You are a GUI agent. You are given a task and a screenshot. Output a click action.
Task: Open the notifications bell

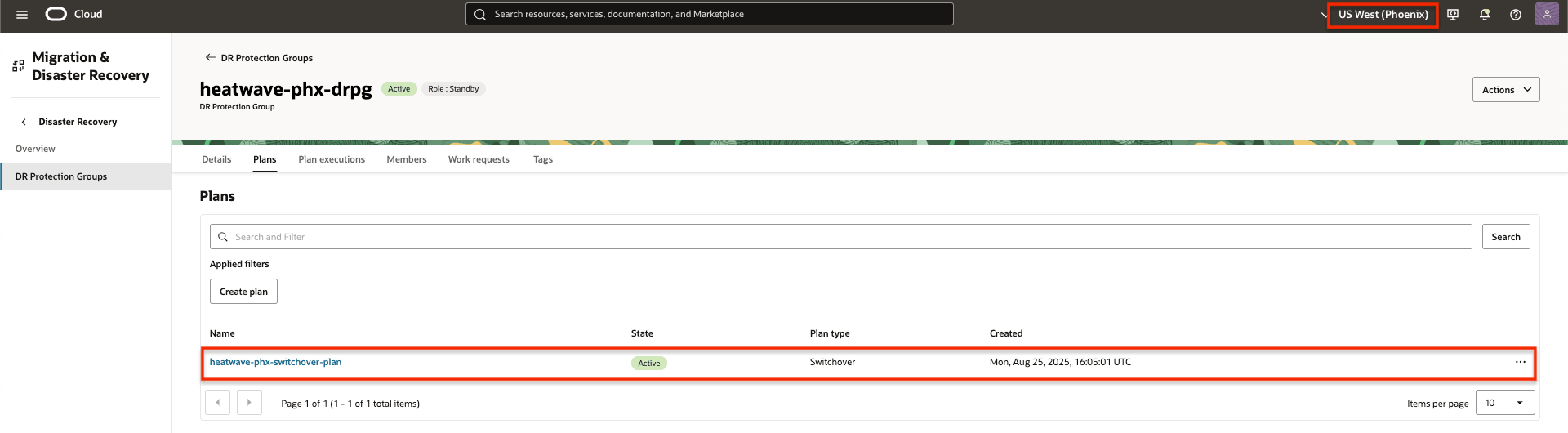pos(1485,15)
